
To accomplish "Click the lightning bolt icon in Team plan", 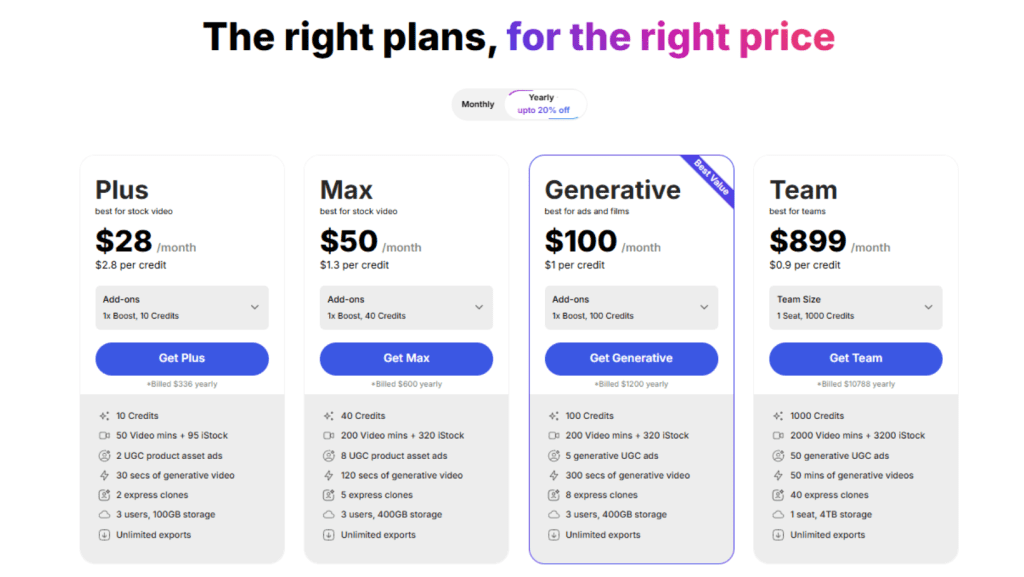I will coord(779,476).
